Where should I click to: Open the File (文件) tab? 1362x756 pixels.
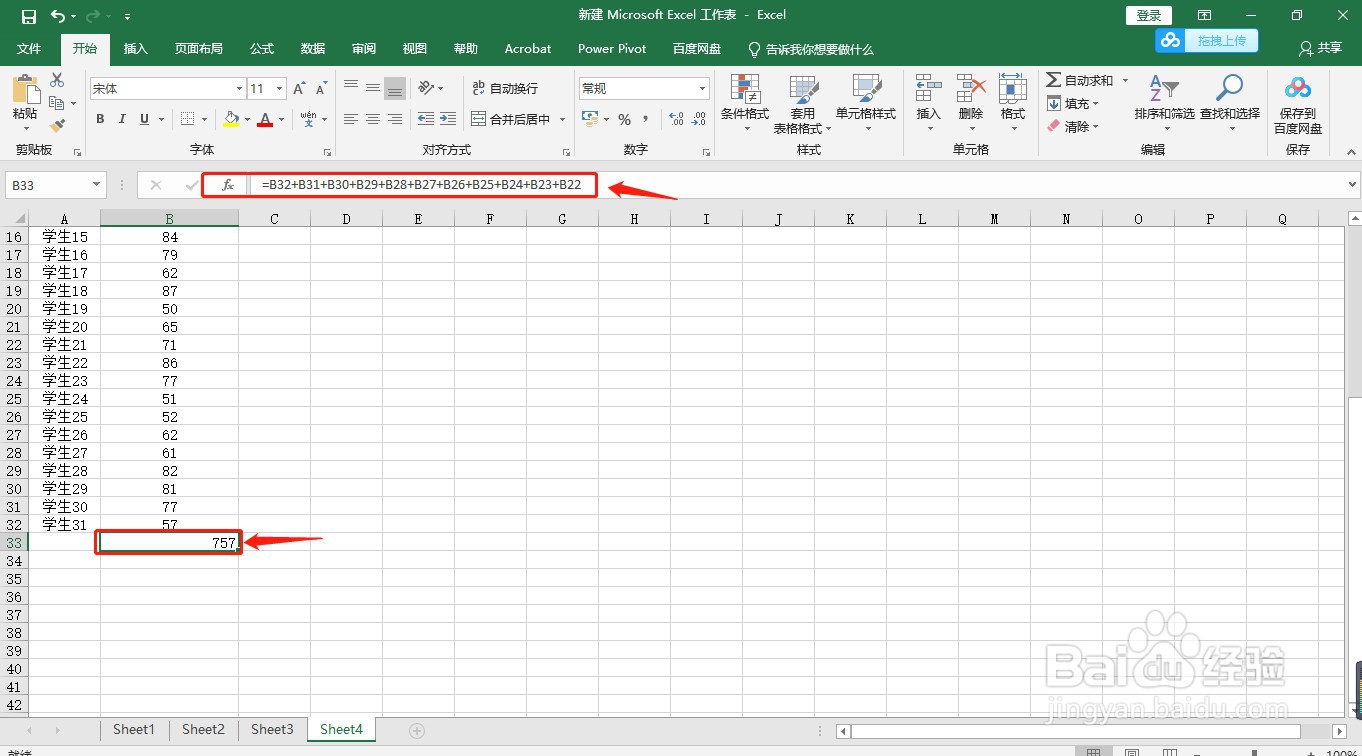click(29, 49)
